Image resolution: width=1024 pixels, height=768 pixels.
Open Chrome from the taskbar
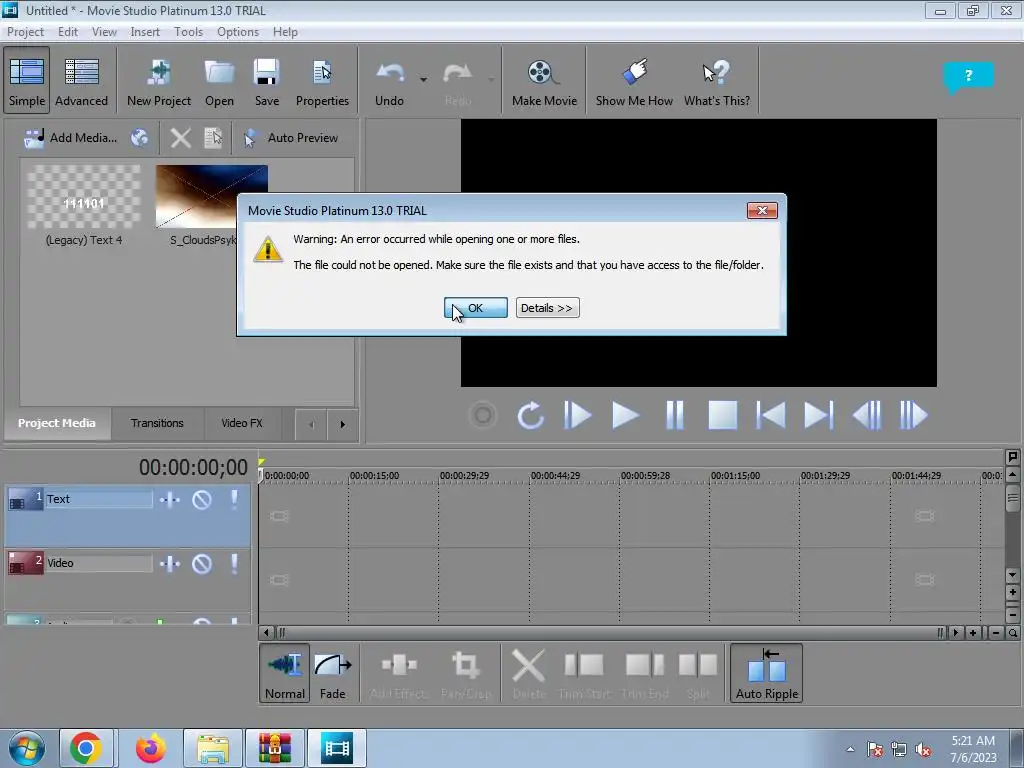(x=86, y=748)
